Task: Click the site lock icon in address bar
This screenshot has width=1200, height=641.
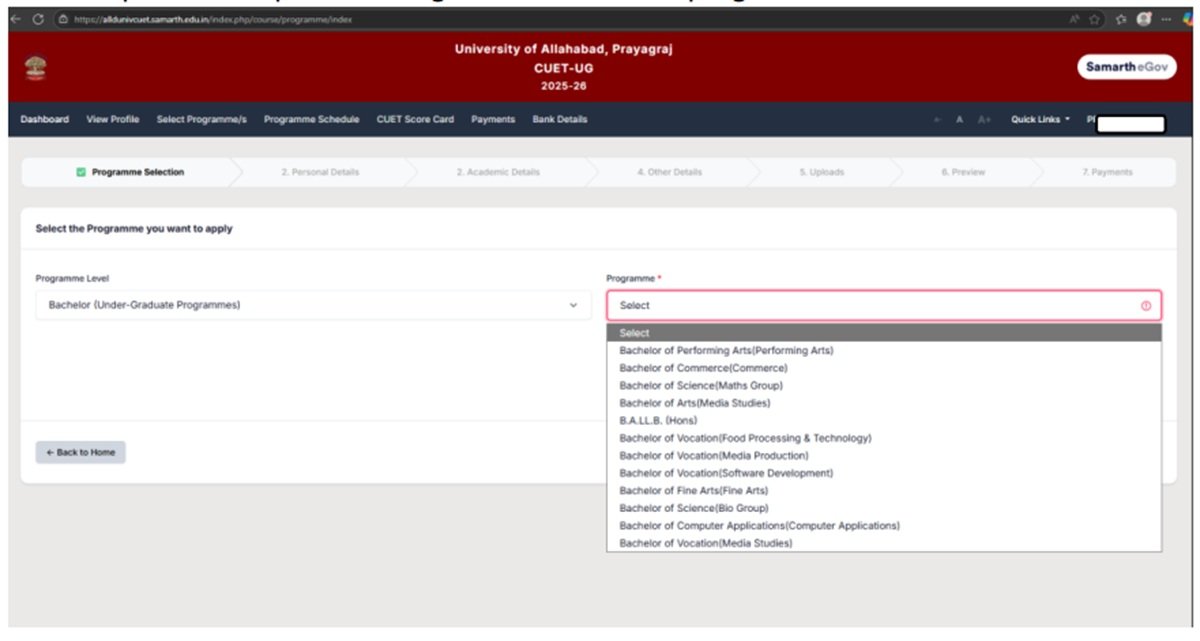Action: point(62,20)
